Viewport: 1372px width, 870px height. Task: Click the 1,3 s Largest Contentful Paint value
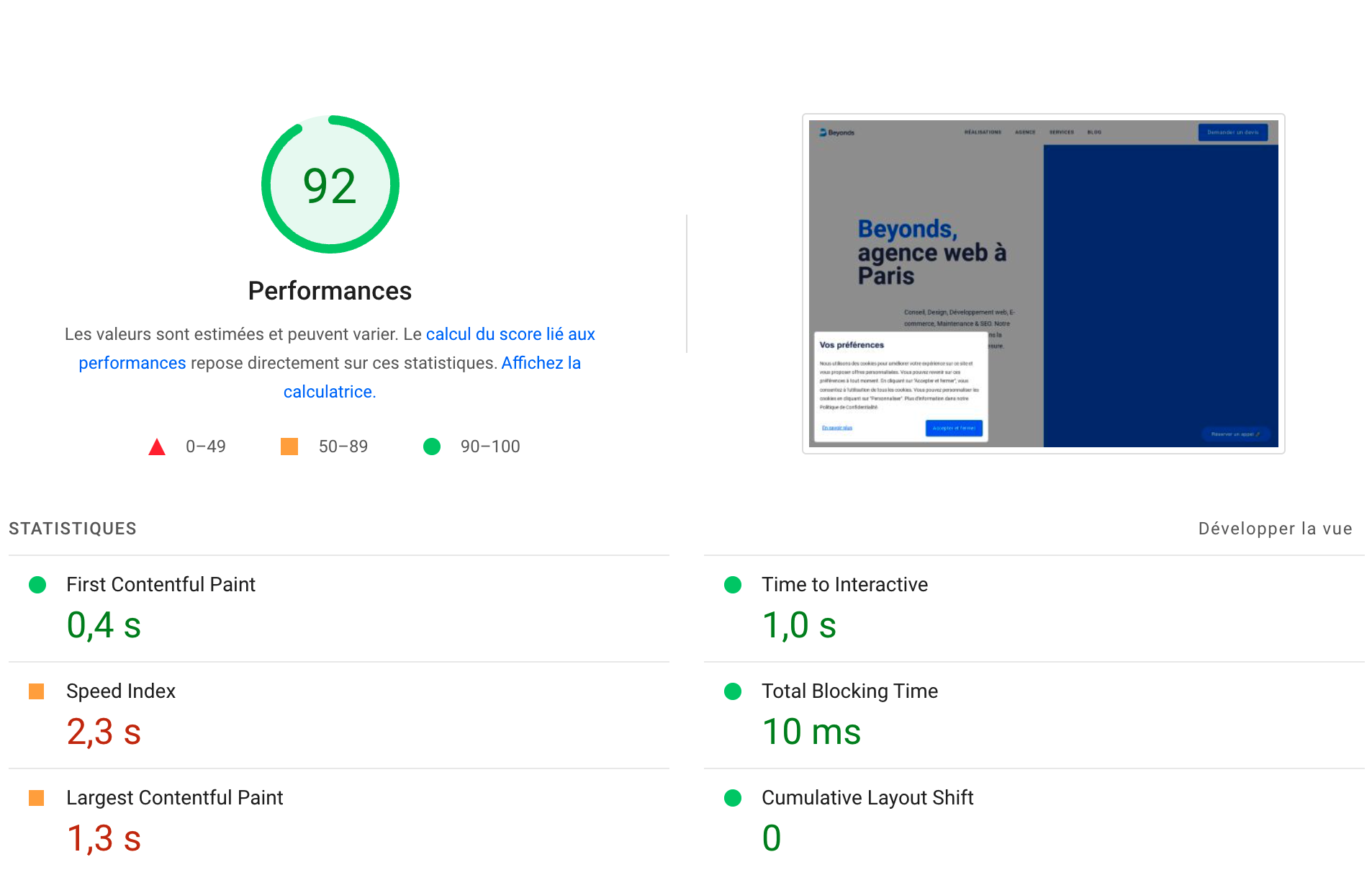(x=104, y=838)
